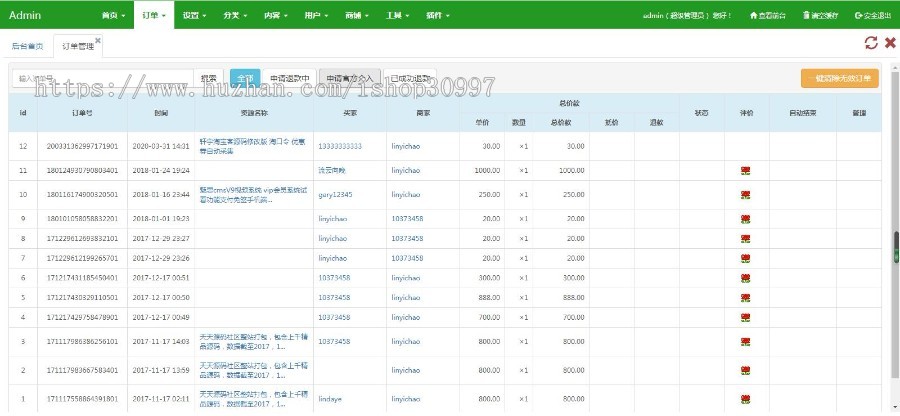Click the 搜索 search button

(208, 79)
